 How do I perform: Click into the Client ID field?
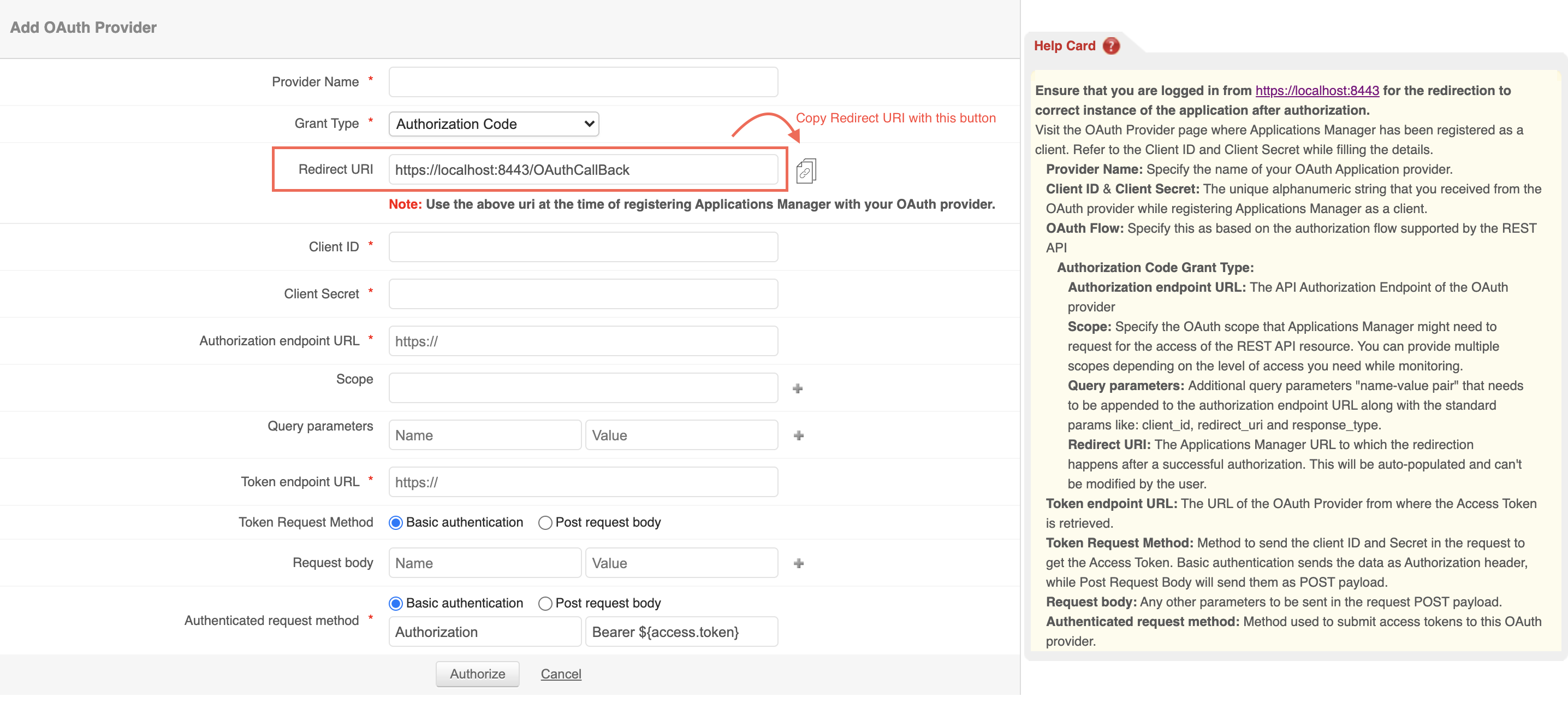pos(583,247)
